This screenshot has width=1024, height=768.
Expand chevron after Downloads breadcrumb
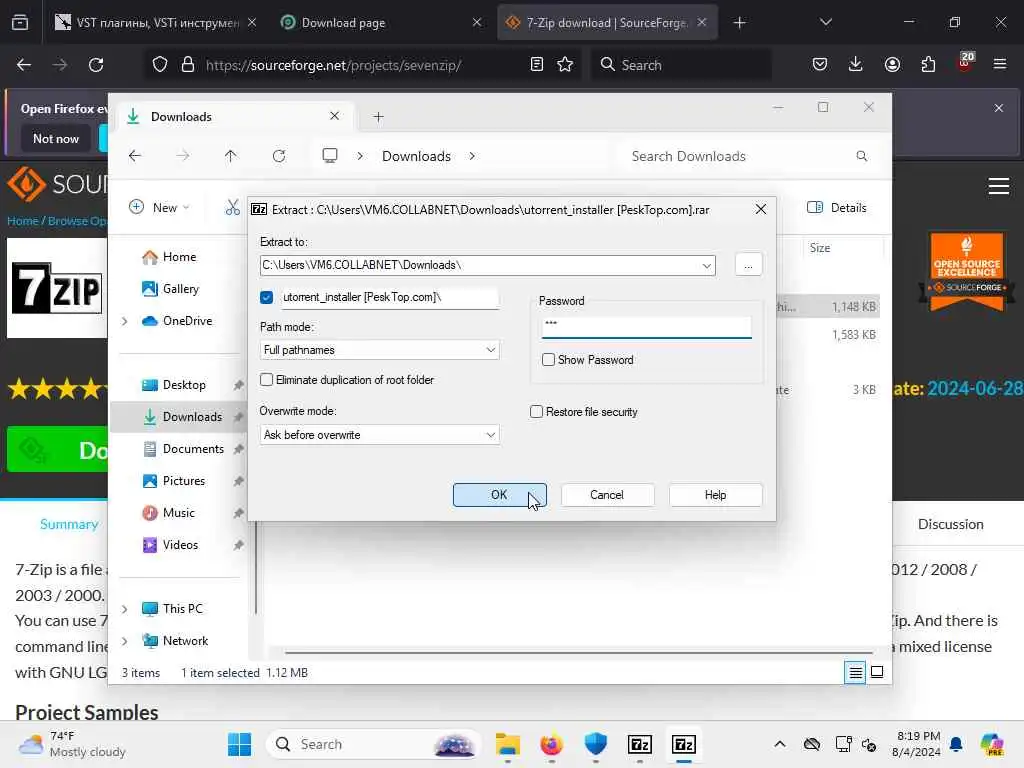click(472, 156)
